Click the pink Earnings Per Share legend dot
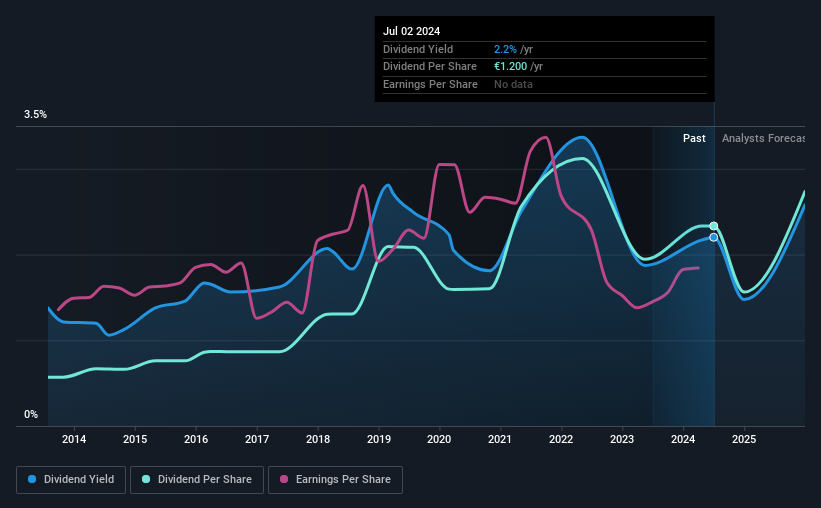 [284, 479]
